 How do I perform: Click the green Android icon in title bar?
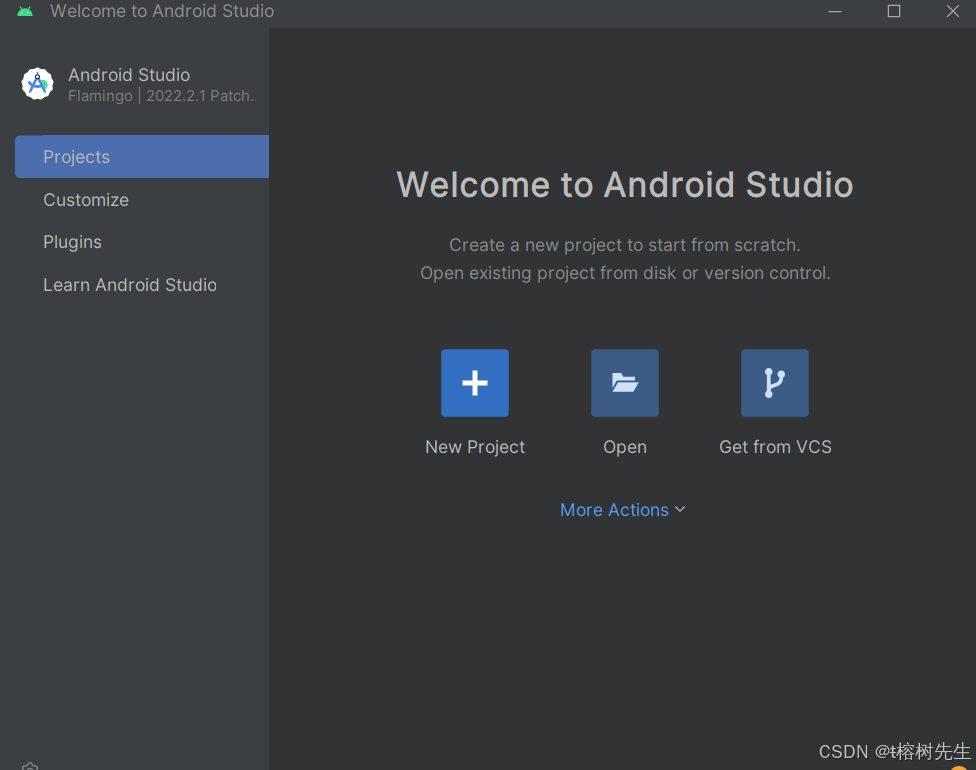click(25, 11)
